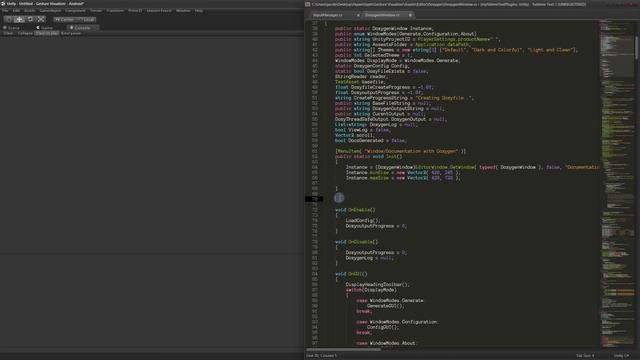Toggle Error pause in Unity Console
The height and width of the screenshot is (360, 640).
pos(71,33)
